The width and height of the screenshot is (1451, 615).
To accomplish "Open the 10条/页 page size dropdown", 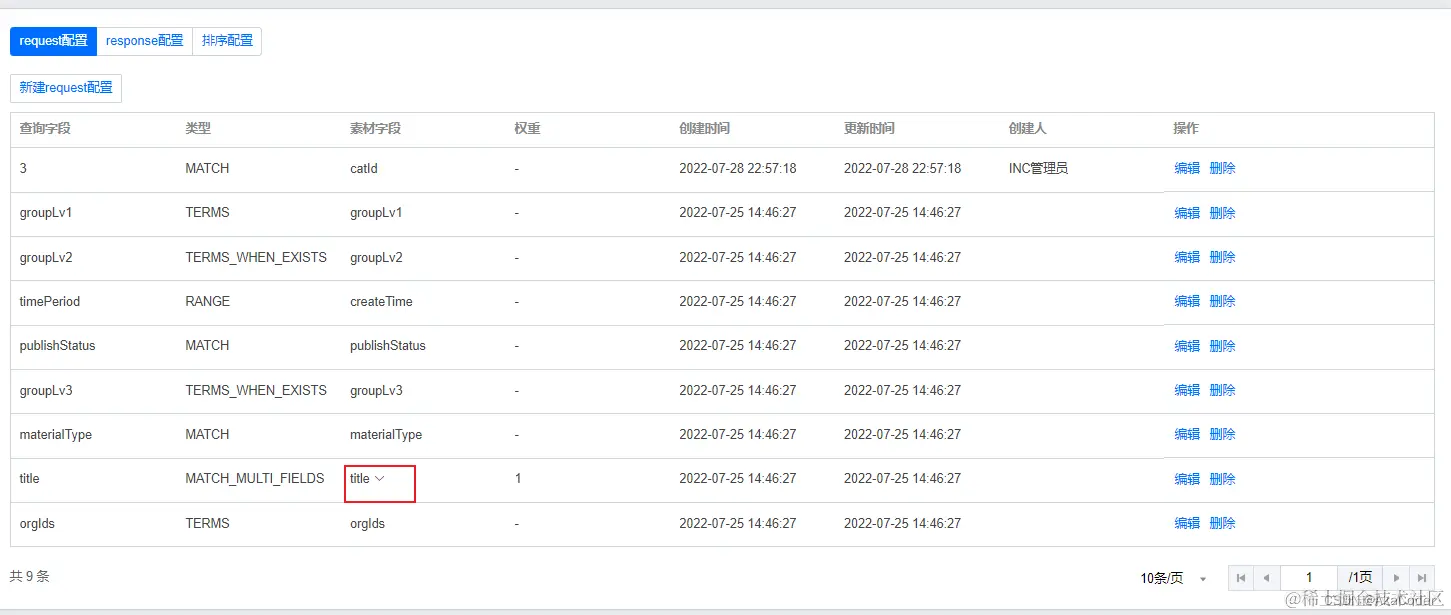I will click(x=1174, y=578).
